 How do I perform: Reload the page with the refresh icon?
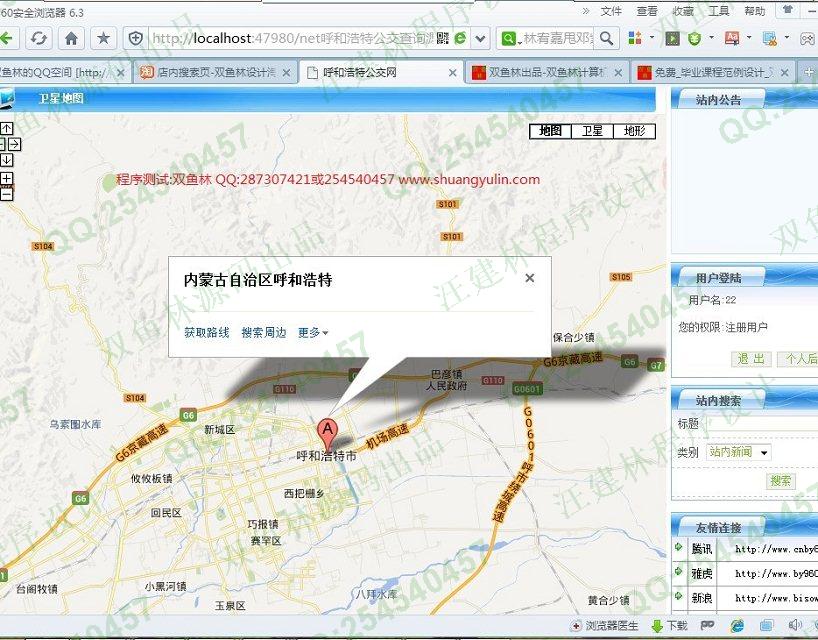pyautogui.click(x=39, y=38)
